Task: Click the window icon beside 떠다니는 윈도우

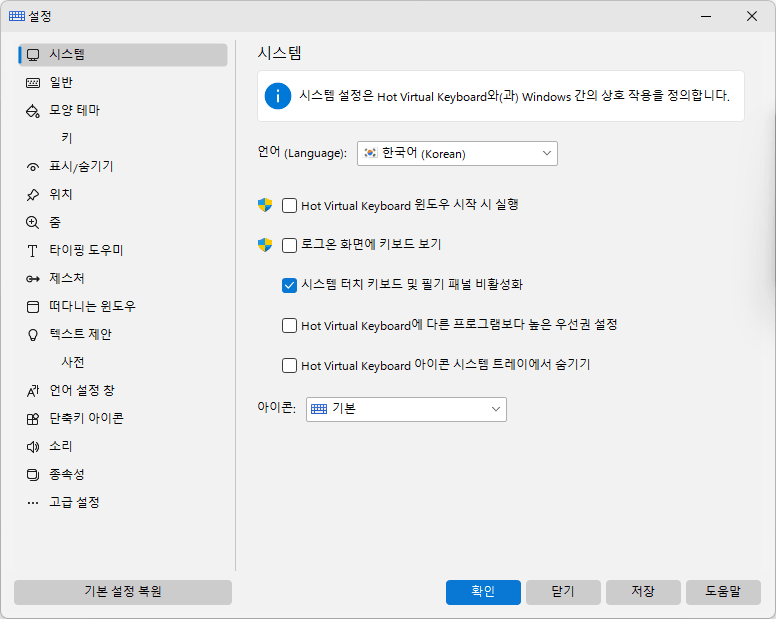Action: coord(33,307)
